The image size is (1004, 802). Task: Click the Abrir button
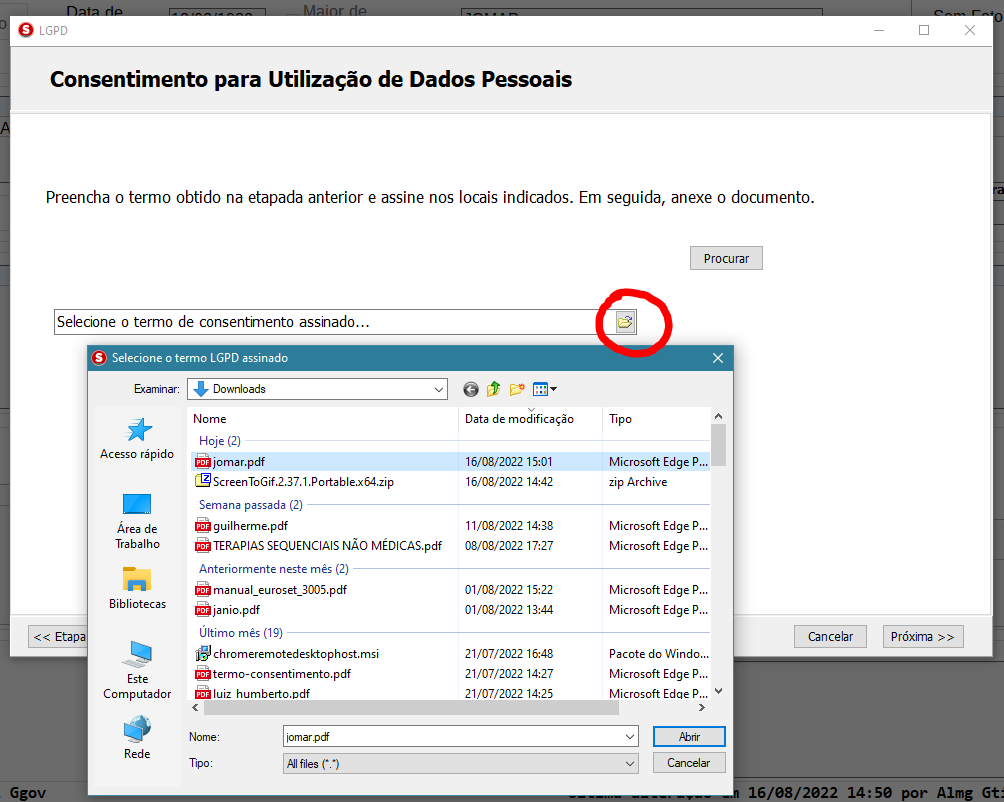[688, 737]
